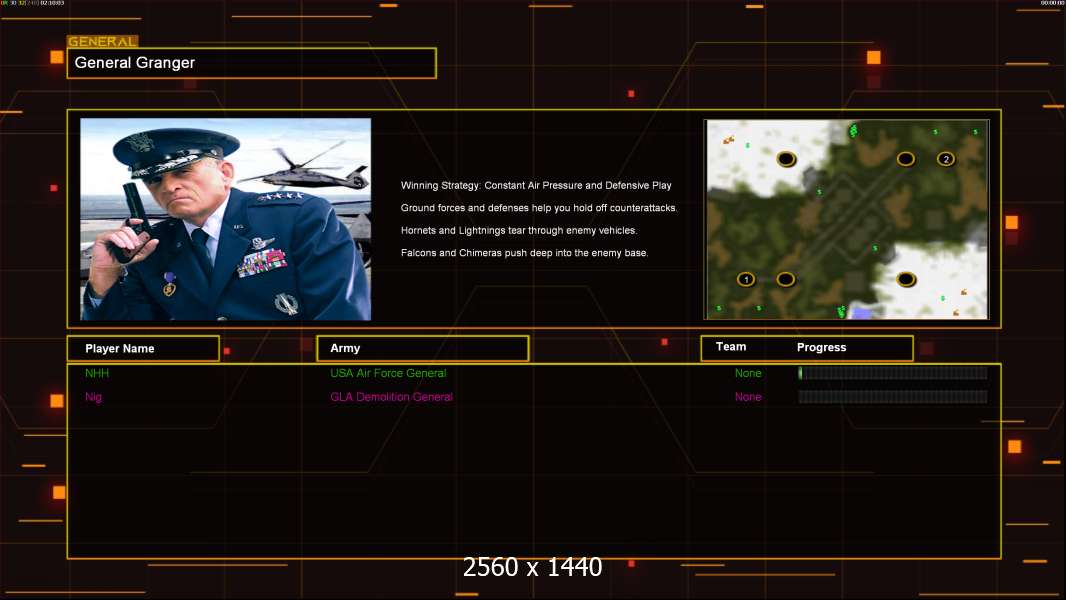Click the Winning Strategy text line
The width and height of the screenshot is (1066, 600).
[536, 186]
